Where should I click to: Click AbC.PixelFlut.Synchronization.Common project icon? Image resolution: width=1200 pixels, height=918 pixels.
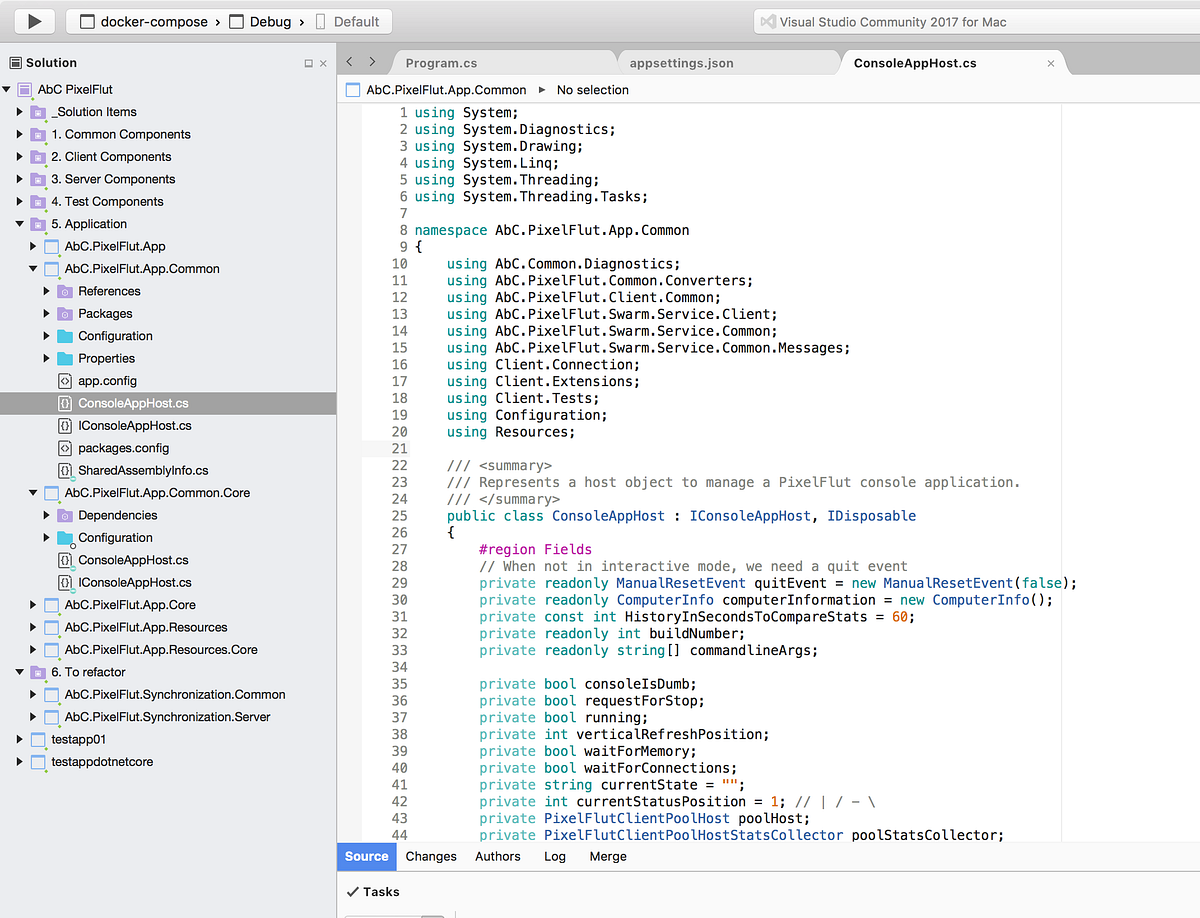point(51,694)
